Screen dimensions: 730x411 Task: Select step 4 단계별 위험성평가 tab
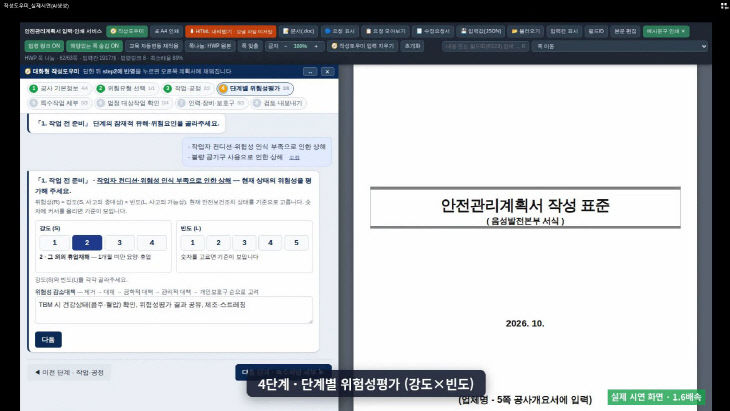click(x=255, y=88)
